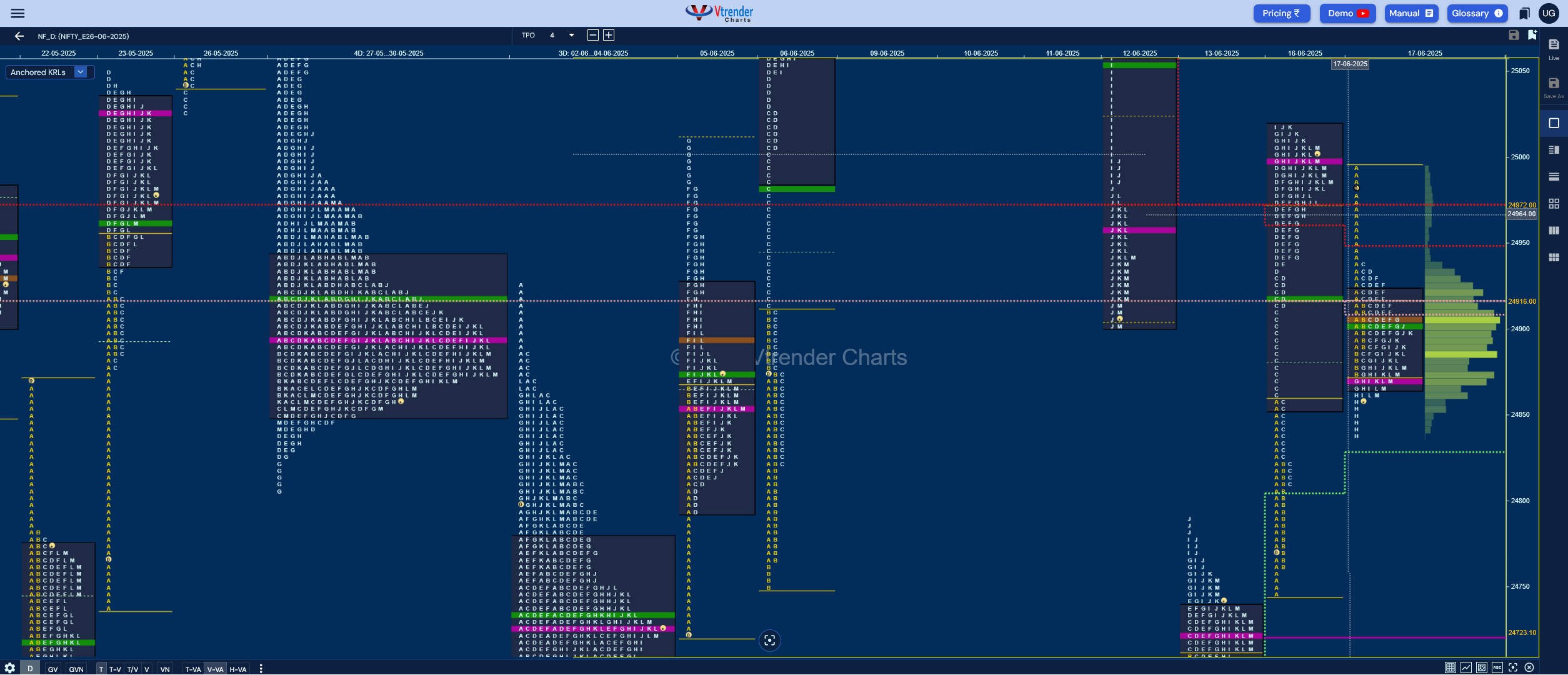Click the Vtrender Charts logo
The image size is (1568, 675).
coord(719,13)
